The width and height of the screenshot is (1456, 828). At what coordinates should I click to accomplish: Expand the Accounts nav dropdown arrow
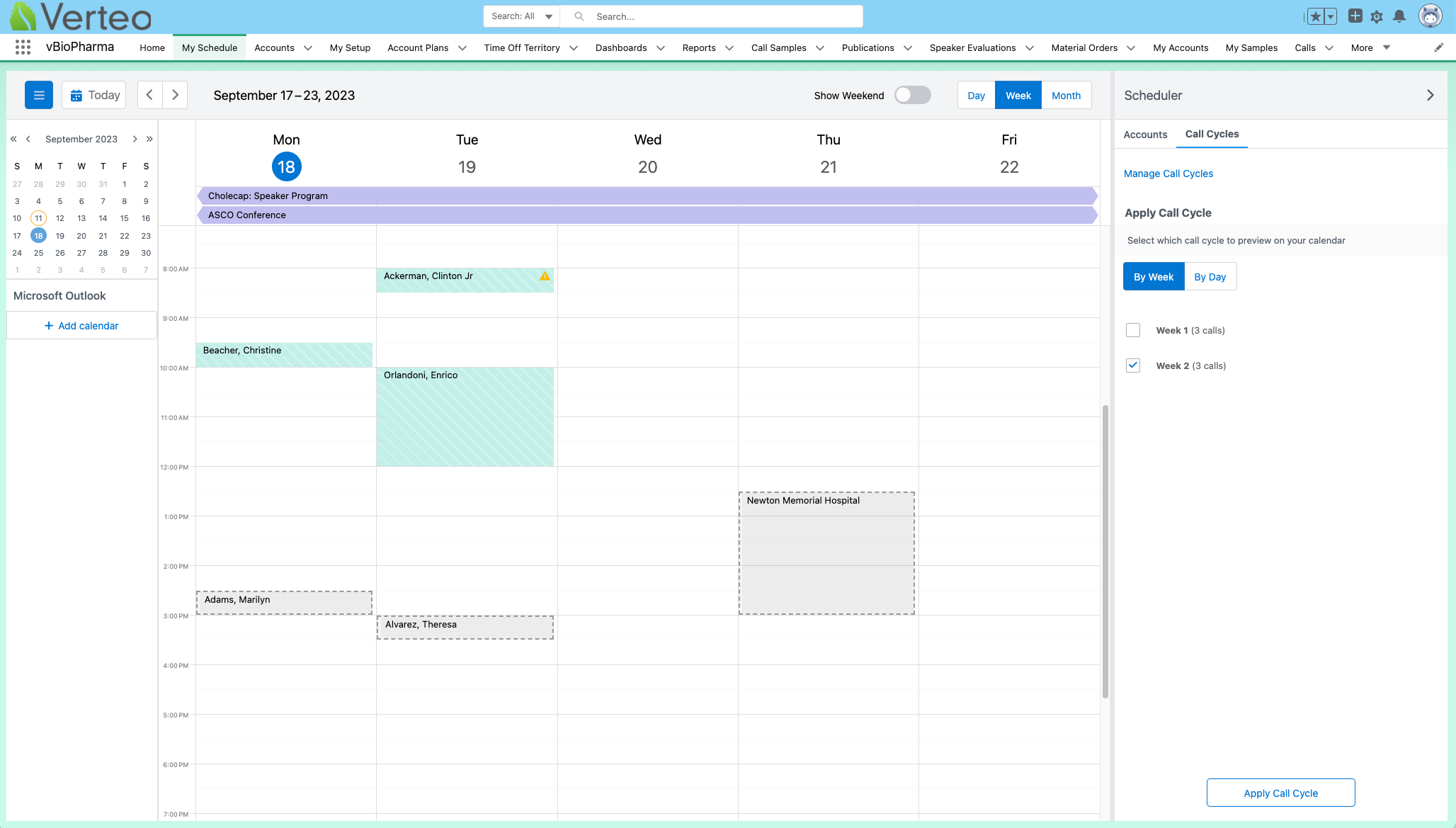pos(308,48)
